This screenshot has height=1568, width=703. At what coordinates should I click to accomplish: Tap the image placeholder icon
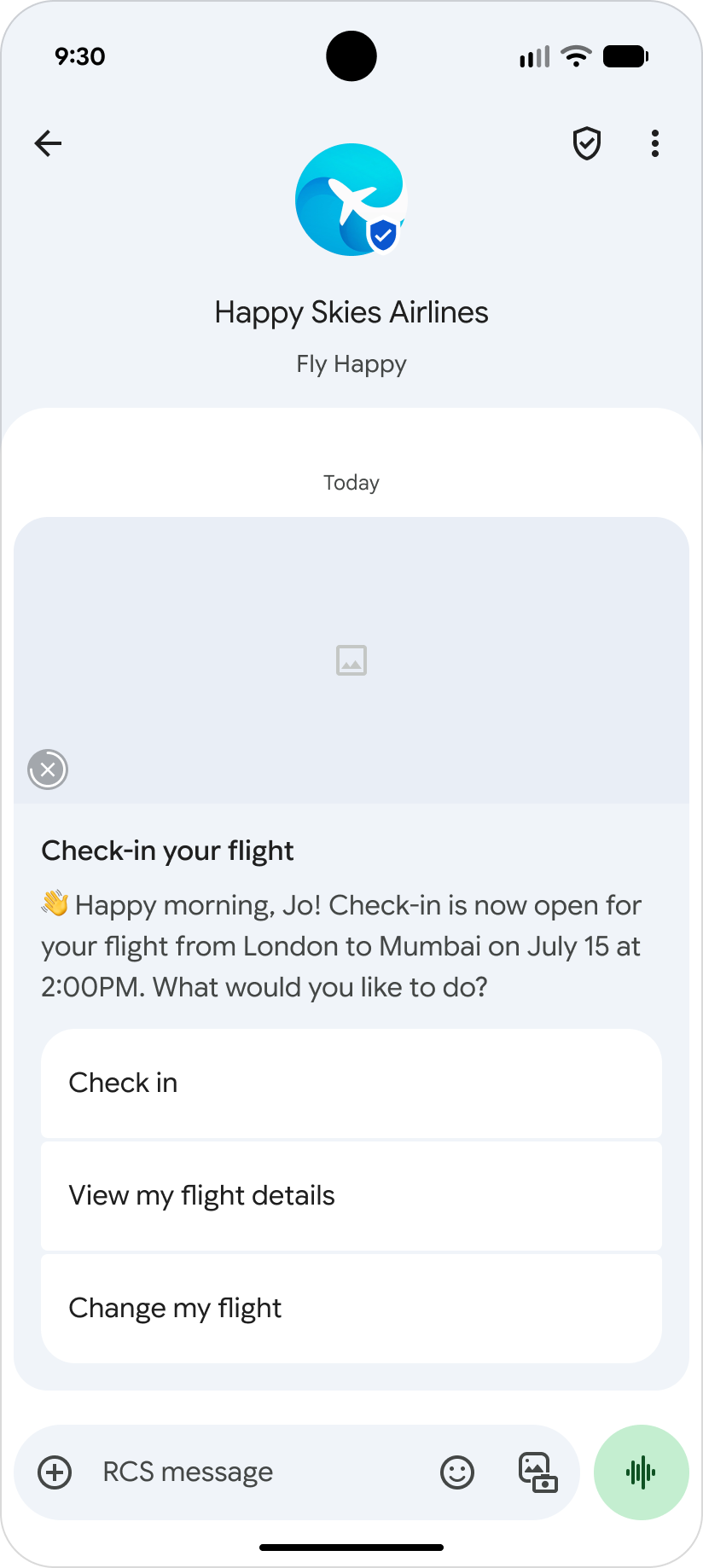click(351, 660)
